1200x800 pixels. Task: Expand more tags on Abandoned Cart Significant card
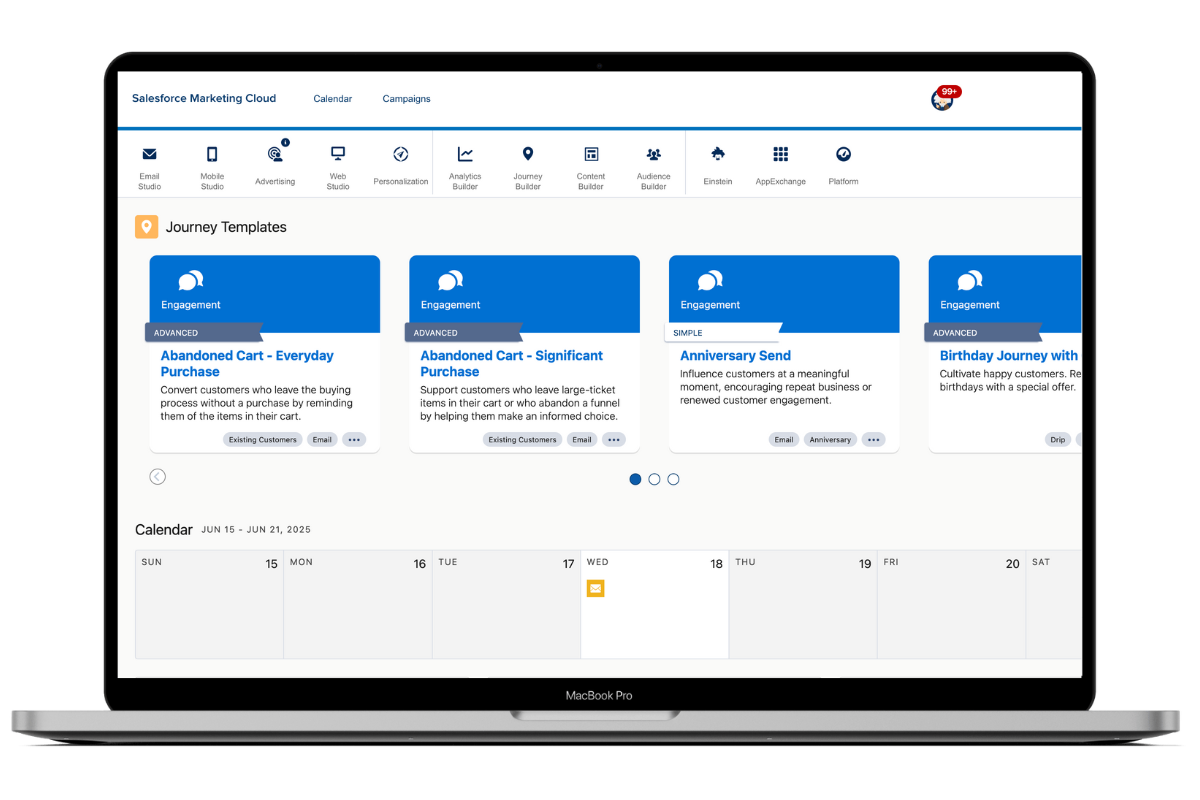(x=614, y=439)
